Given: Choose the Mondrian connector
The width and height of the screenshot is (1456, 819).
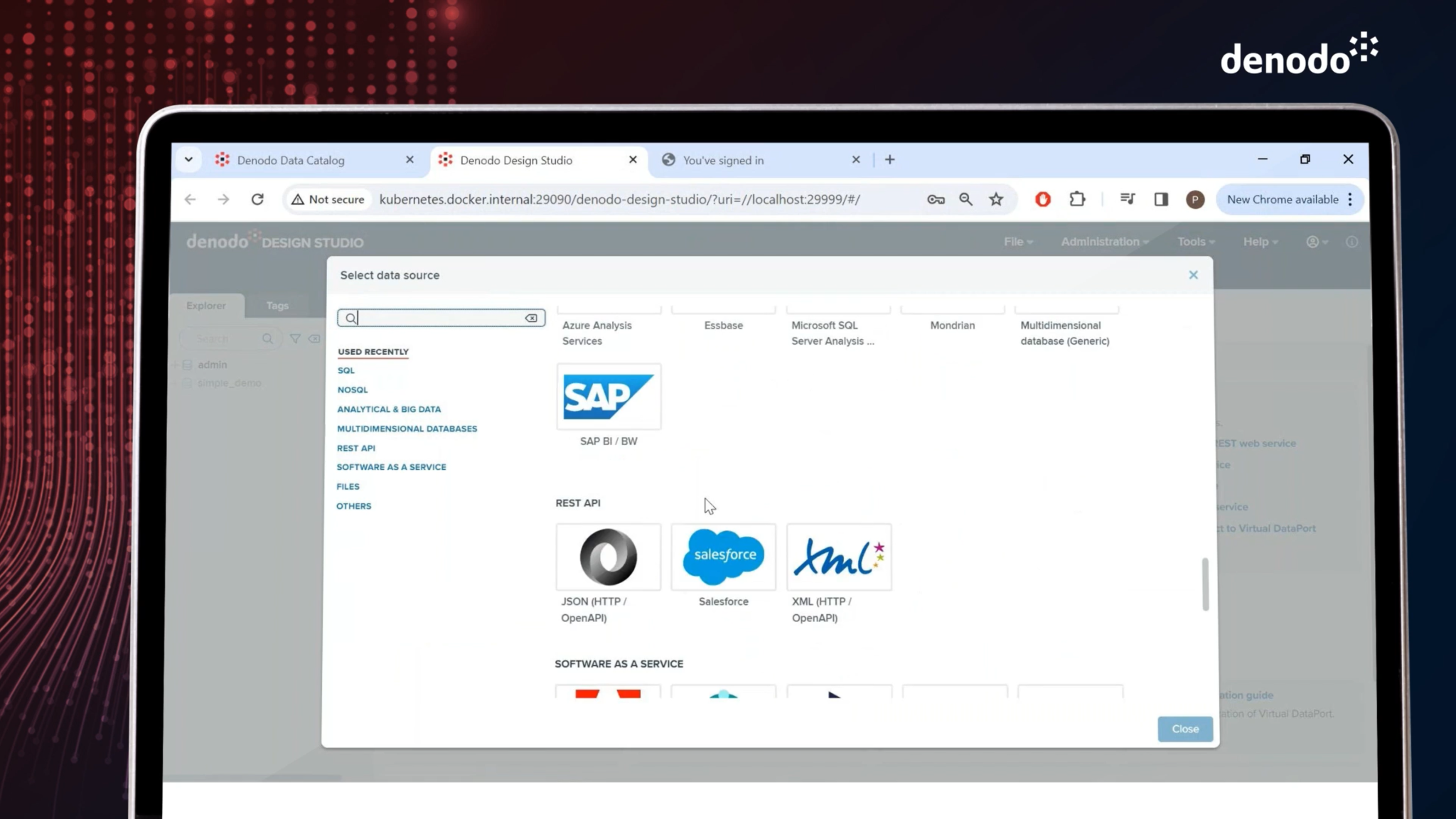Looking at the screenshot, I should pos(953,325).
